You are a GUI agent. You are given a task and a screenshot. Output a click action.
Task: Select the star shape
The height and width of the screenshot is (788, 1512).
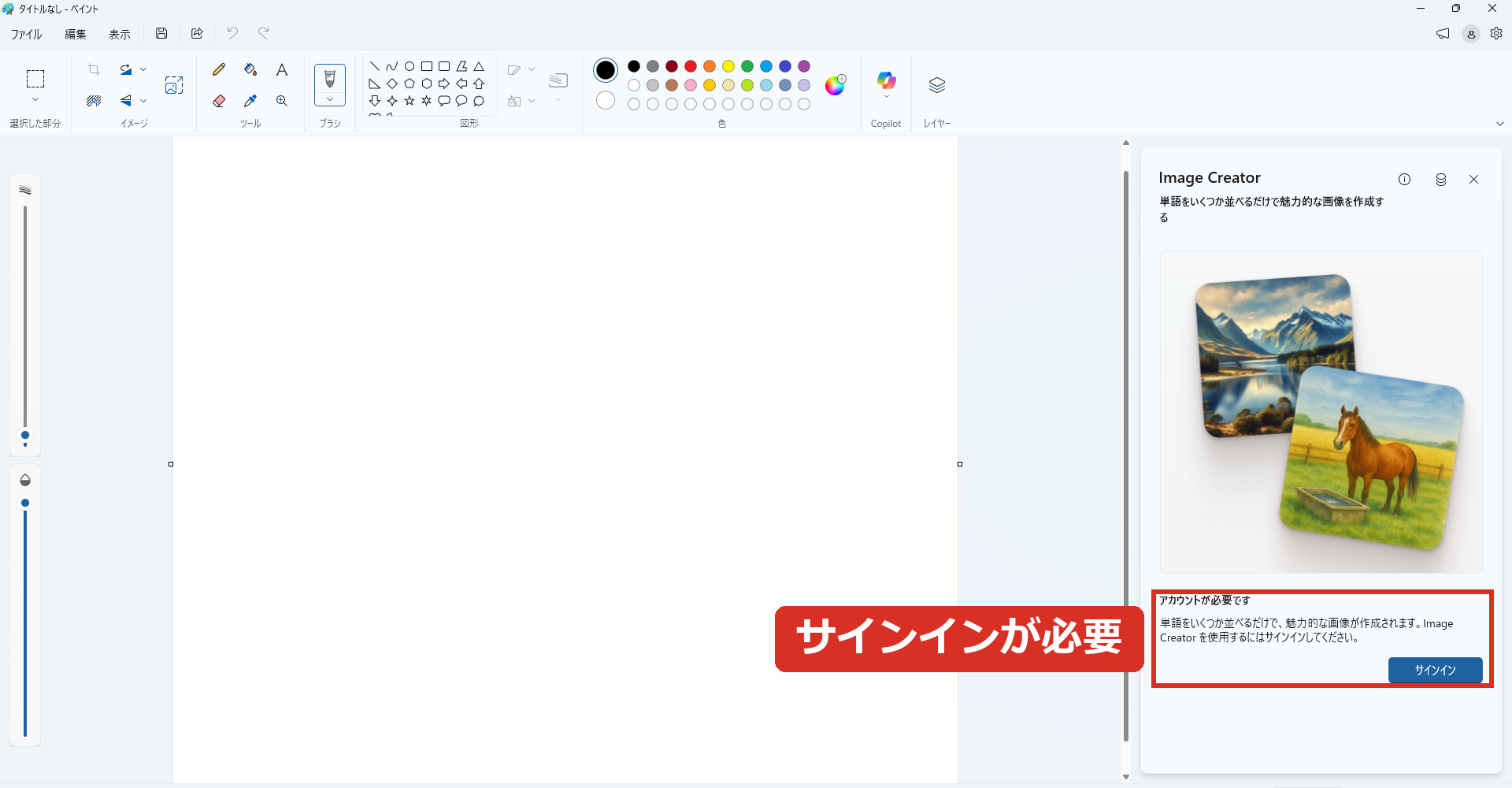click(x=409, y=101)
